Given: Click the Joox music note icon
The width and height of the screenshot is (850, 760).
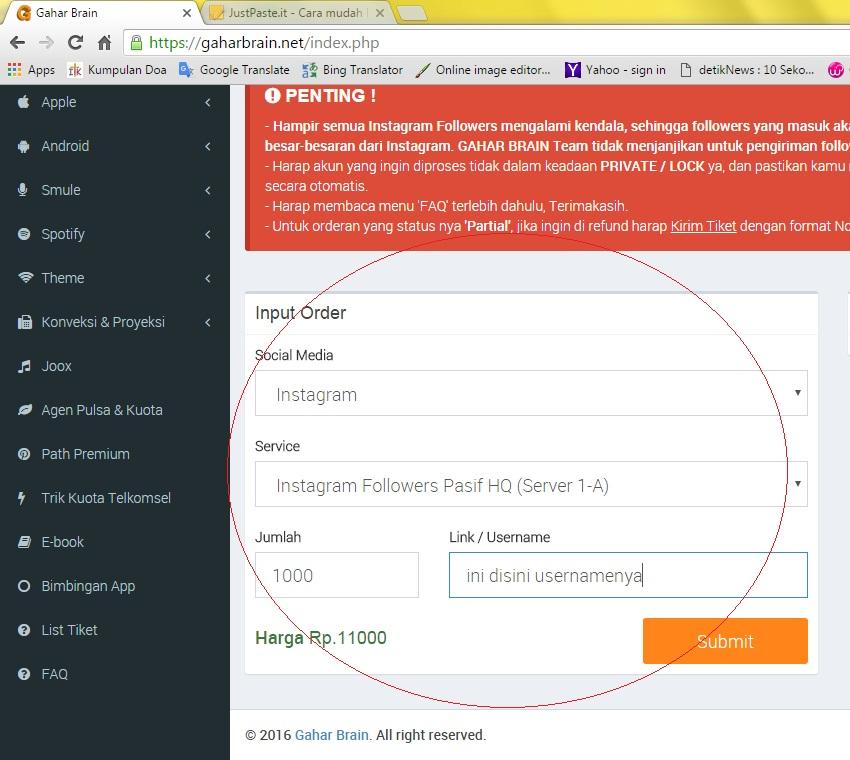Looking at the screenshot, I should (x=24, y=366).
